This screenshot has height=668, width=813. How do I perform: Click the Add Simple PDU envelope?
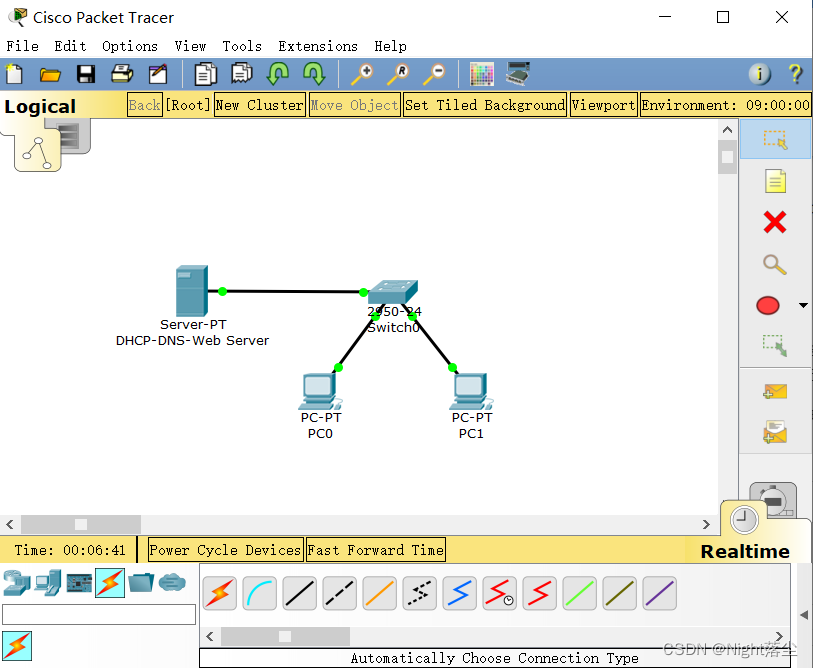click(775, 392)
